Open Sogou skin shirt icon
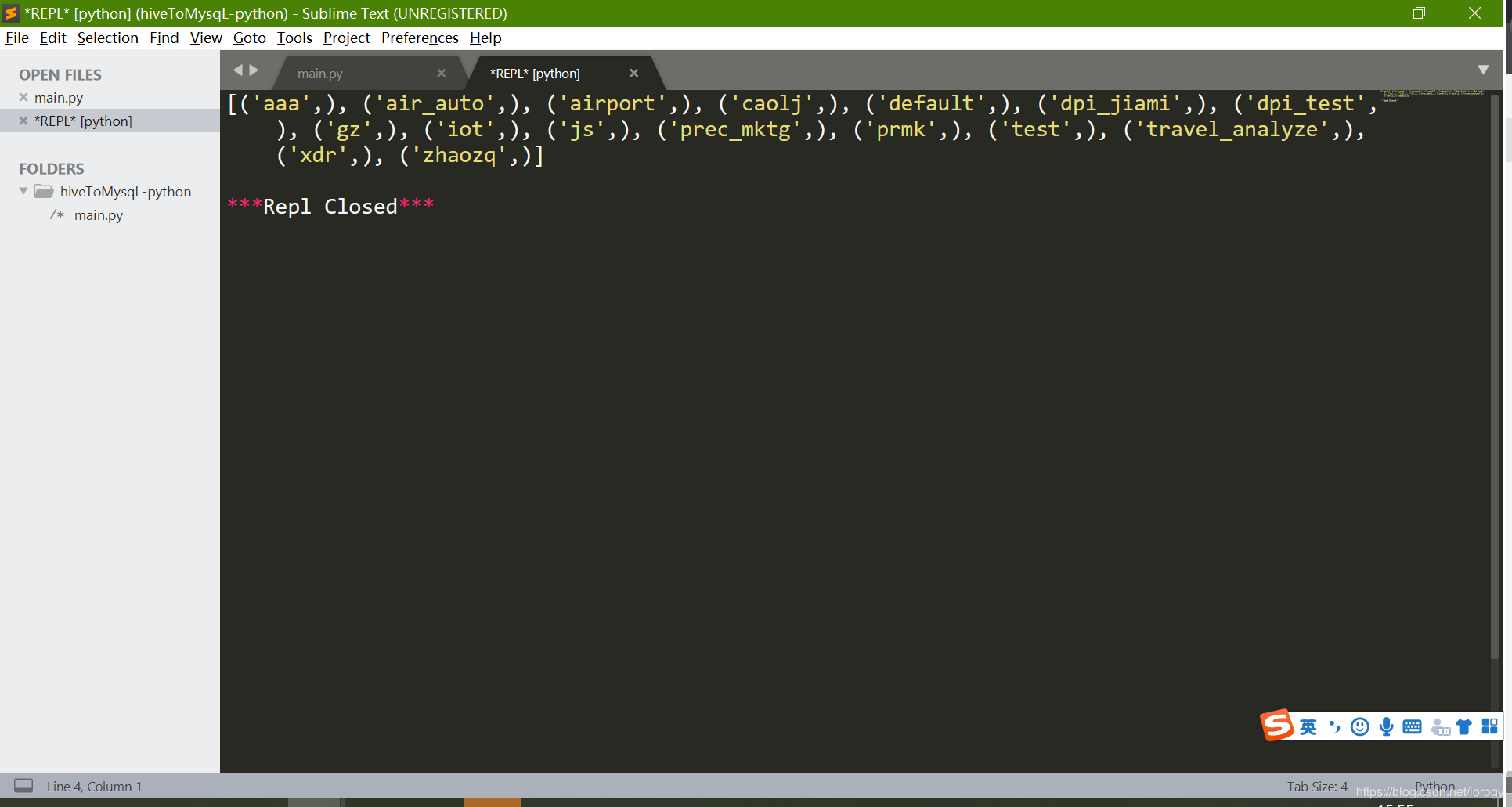Viewport: 1512px width, 807px height. pos(1463,726)
